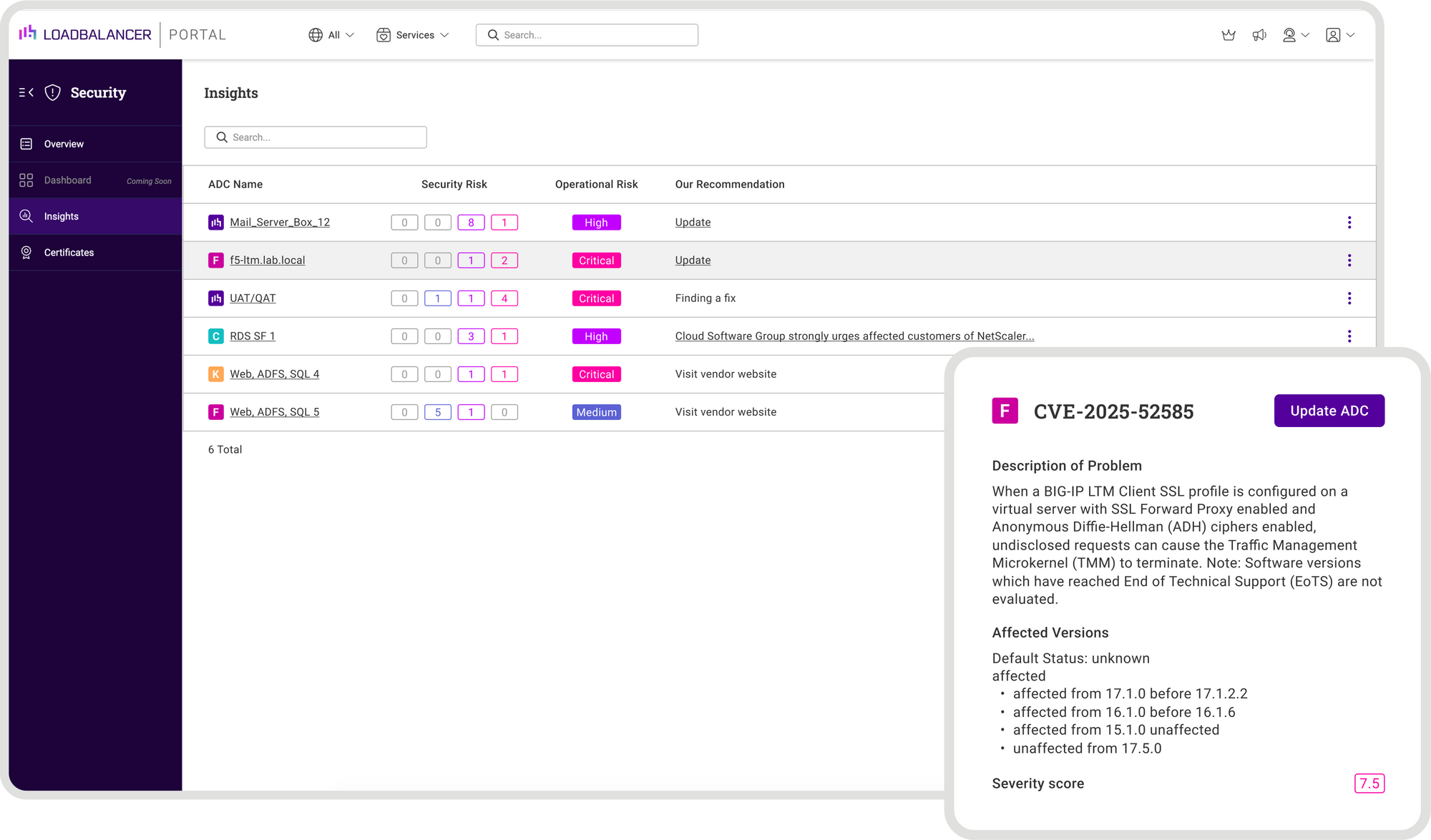Open the Web, ADFS, SQL 4 link
1431x840 pixels.
(275, 374)
